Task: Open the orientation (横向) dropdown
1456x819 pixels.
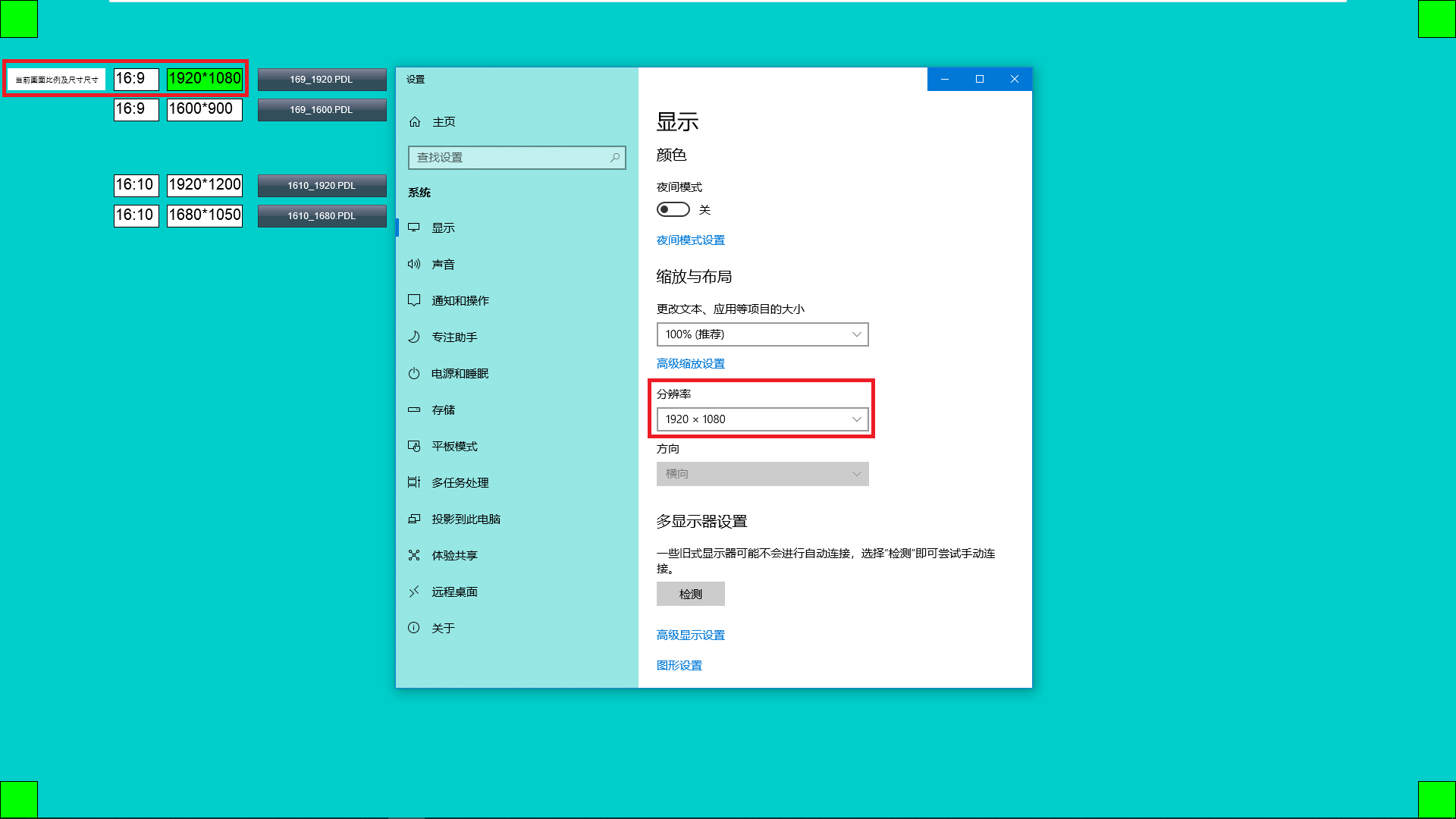Action: click(762, 474)
